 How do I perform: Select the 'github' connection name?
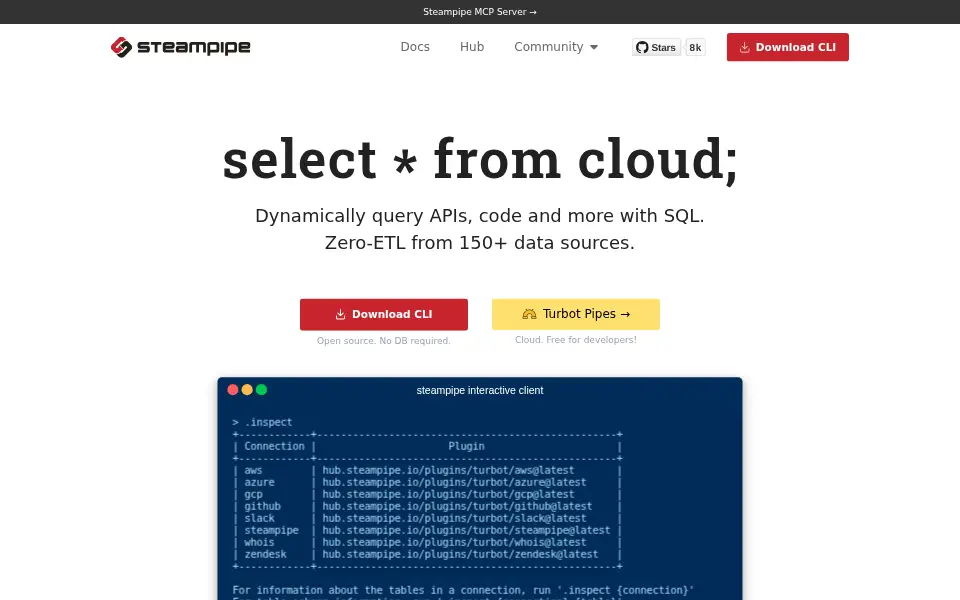(x=263, y=506)
